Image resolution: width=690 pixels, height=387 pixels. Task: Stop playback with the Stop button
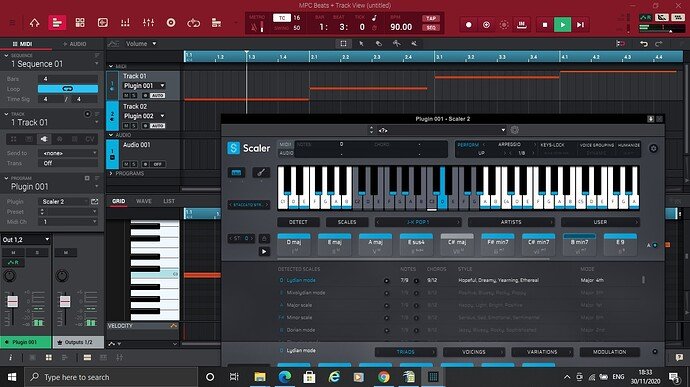tap(545, 25)
